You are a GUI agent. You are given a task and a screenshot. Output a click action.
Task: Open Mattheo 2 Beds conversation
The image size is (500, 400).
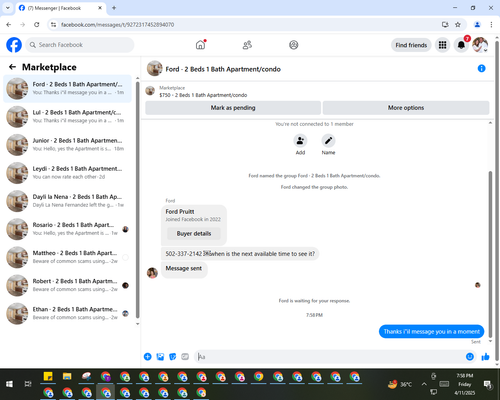(x=67, y=257)
